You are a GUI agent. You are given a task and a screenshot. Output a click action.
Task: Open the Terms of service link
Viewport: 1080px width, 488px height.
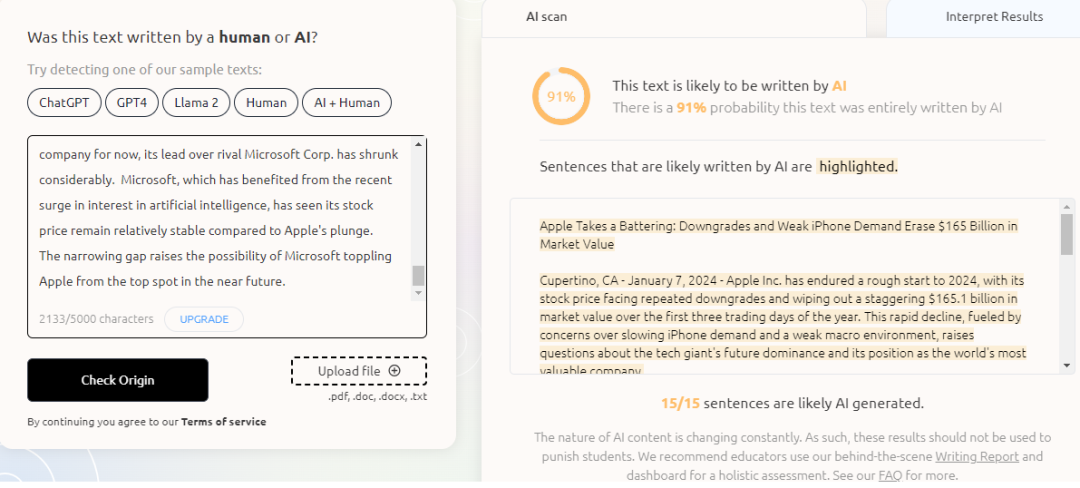[x=224, y=422]
